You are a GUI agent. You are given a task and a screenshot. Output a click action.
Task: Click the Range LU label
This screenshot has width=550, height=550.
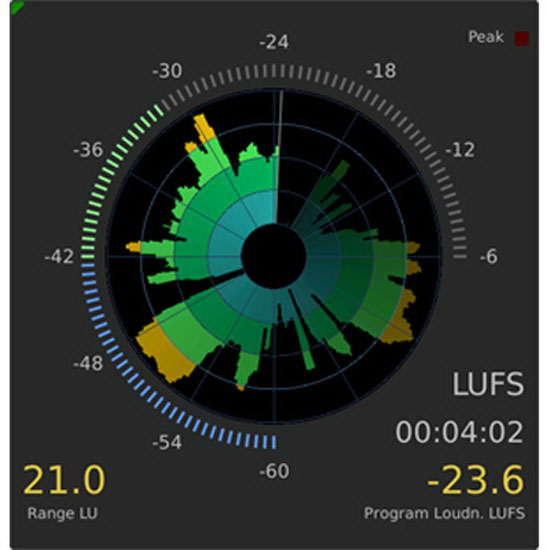click(x=62, y=514)
